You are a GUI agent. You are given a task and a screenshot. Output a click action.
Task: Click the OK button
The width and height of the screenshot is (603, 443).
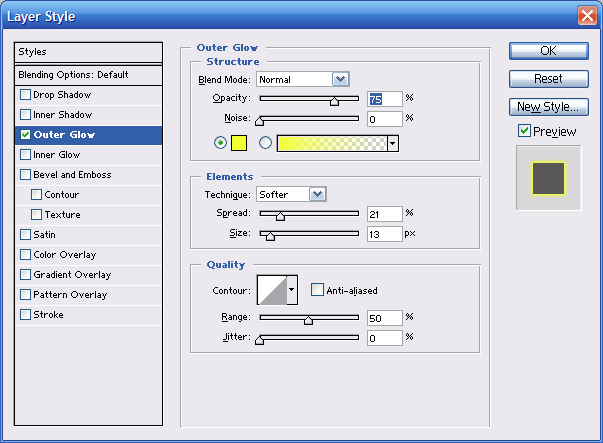[x=549, y=51]
